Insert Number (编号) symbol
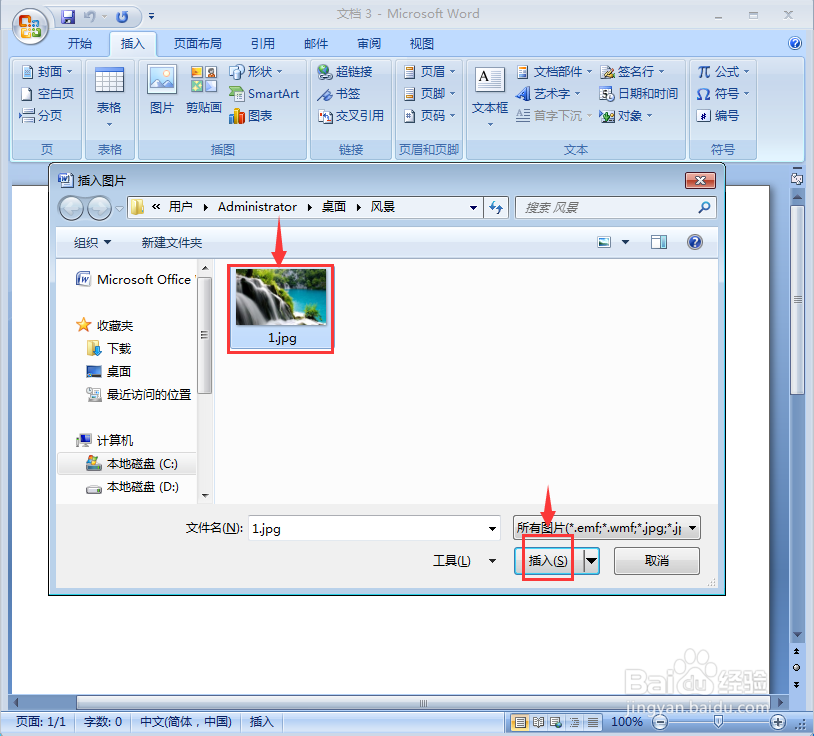 coord(717,115)
